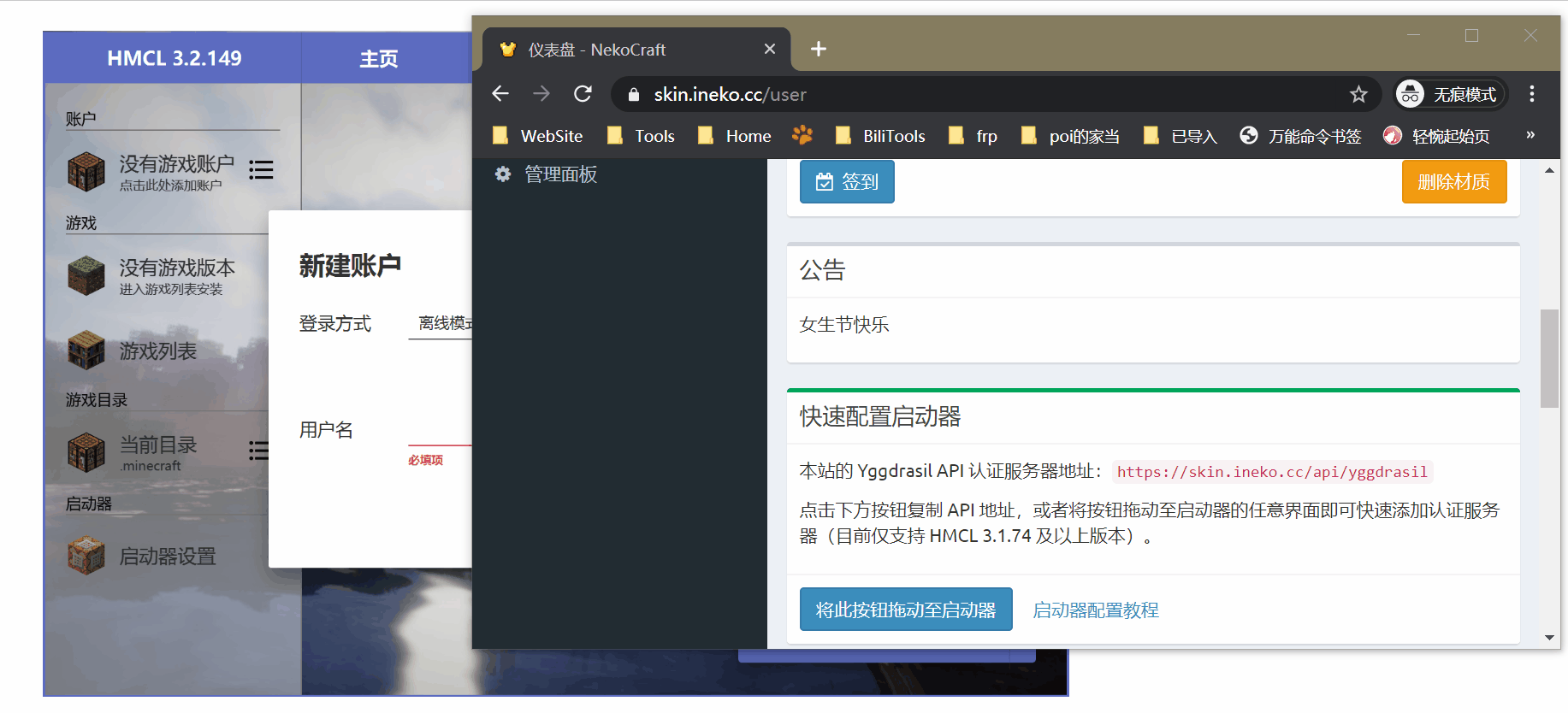
Task: Click the launcher settings icon in HMCL
Action: pos(86,556)
